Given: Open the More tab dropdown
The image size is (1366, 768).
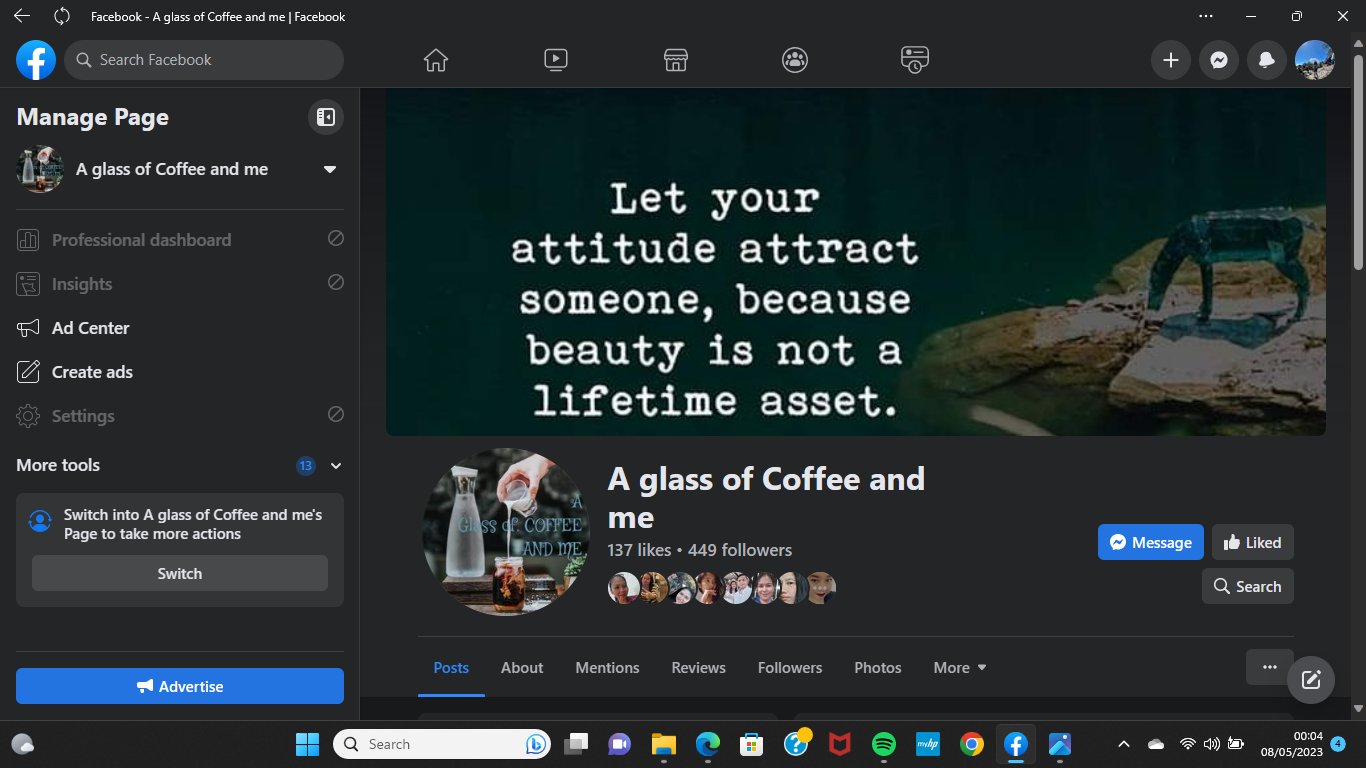Looking at the screenshot, I should 960,667.
